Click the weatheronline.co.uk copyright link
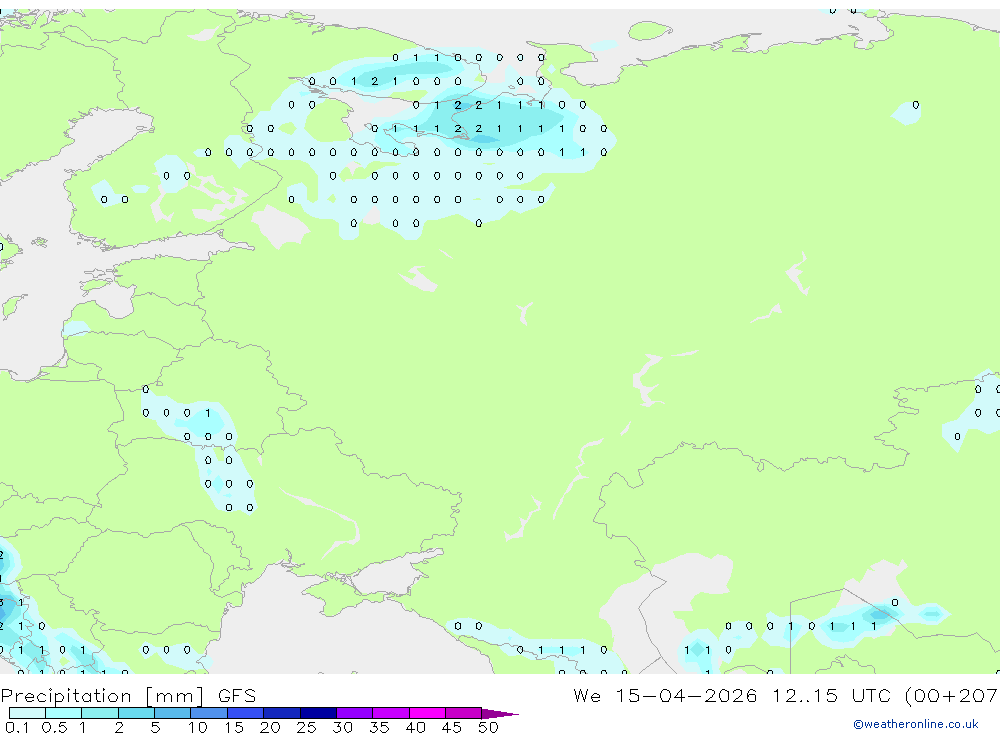 (x=916, y=724)
